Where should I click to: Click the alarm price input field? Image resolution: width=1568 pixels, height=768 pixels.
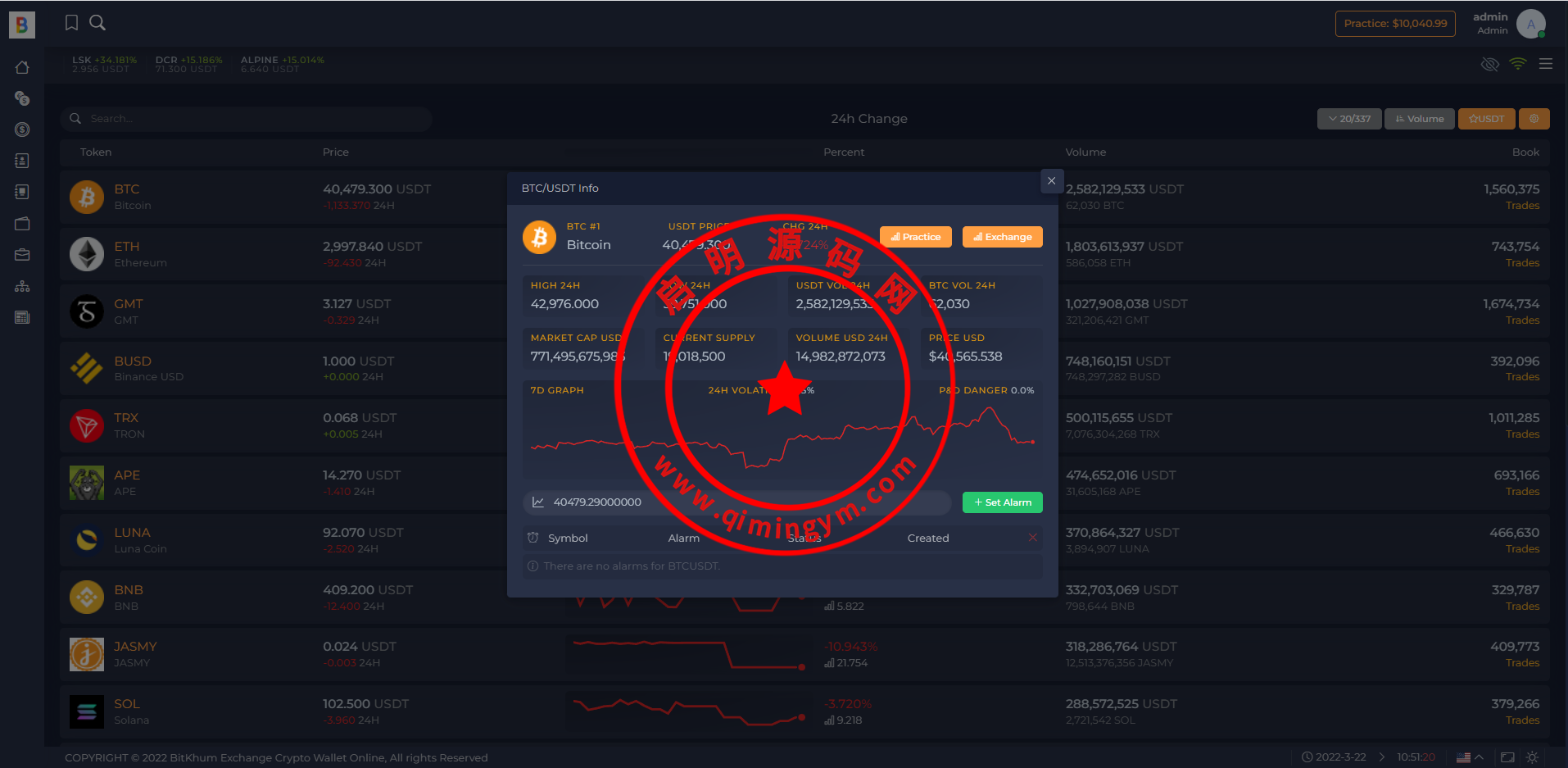click(x=737, y=502)
